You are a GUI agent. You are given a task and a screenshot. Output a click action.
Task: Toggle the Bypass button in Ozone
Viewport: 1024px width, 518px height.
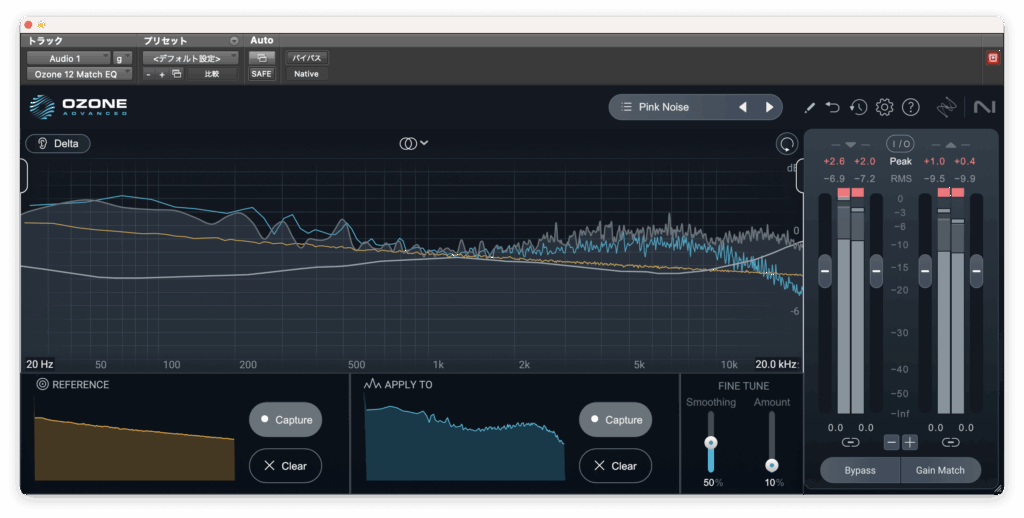[x=859, y=470]
